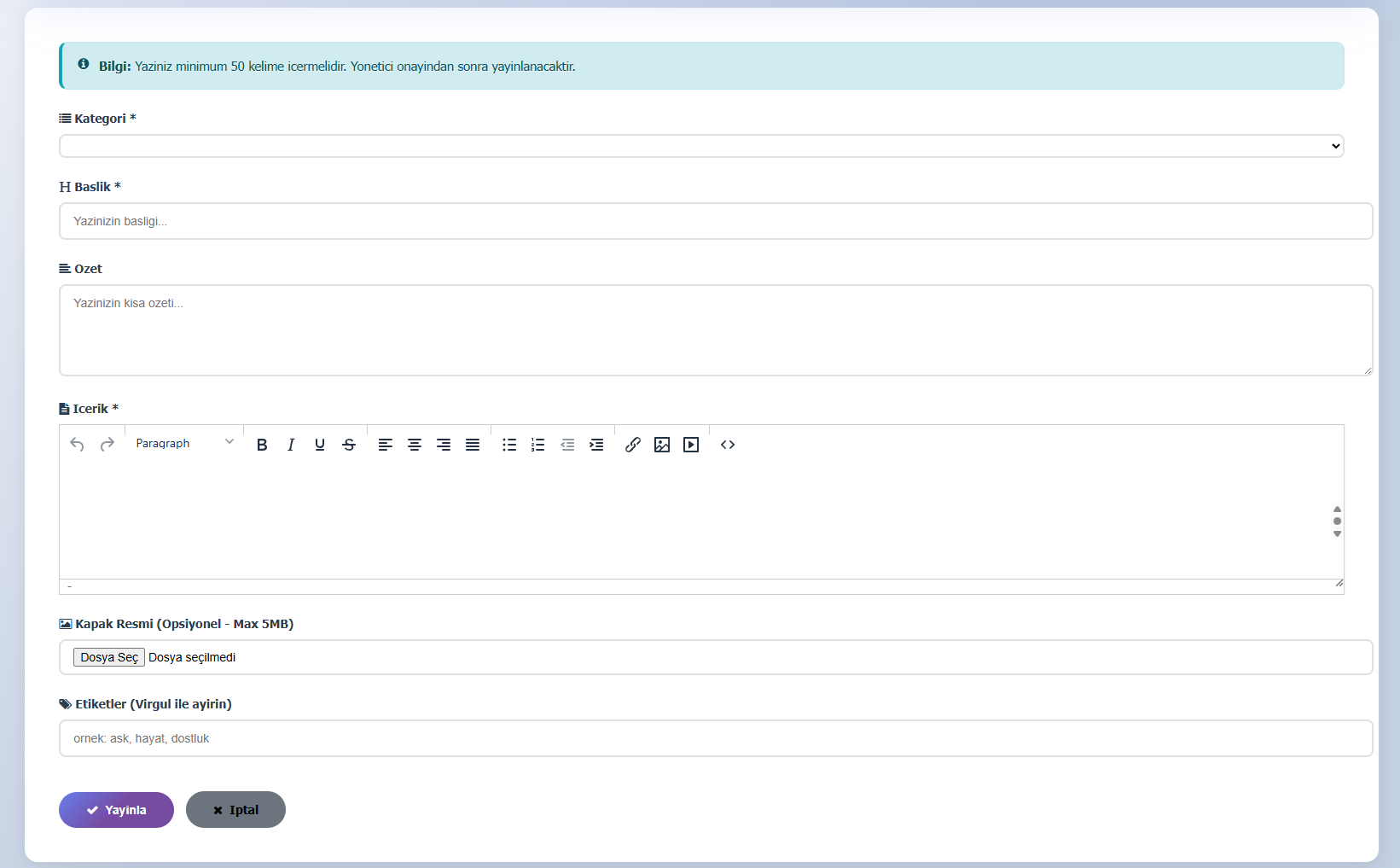Click the insert link icon
This screenshot has width=1400, height=868.
pyautogui.click(x=633, y=445)
